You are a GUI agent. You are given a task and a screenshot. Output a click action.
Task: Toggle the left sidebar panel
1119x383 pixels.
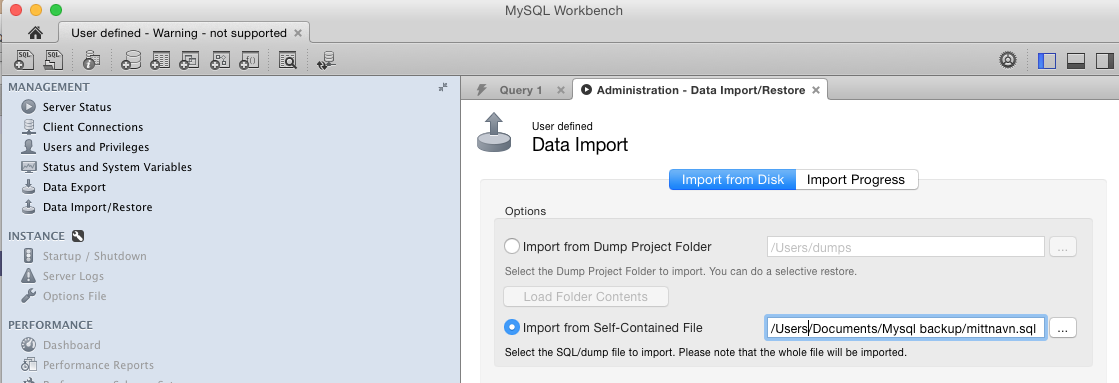tap(1047, 61)
